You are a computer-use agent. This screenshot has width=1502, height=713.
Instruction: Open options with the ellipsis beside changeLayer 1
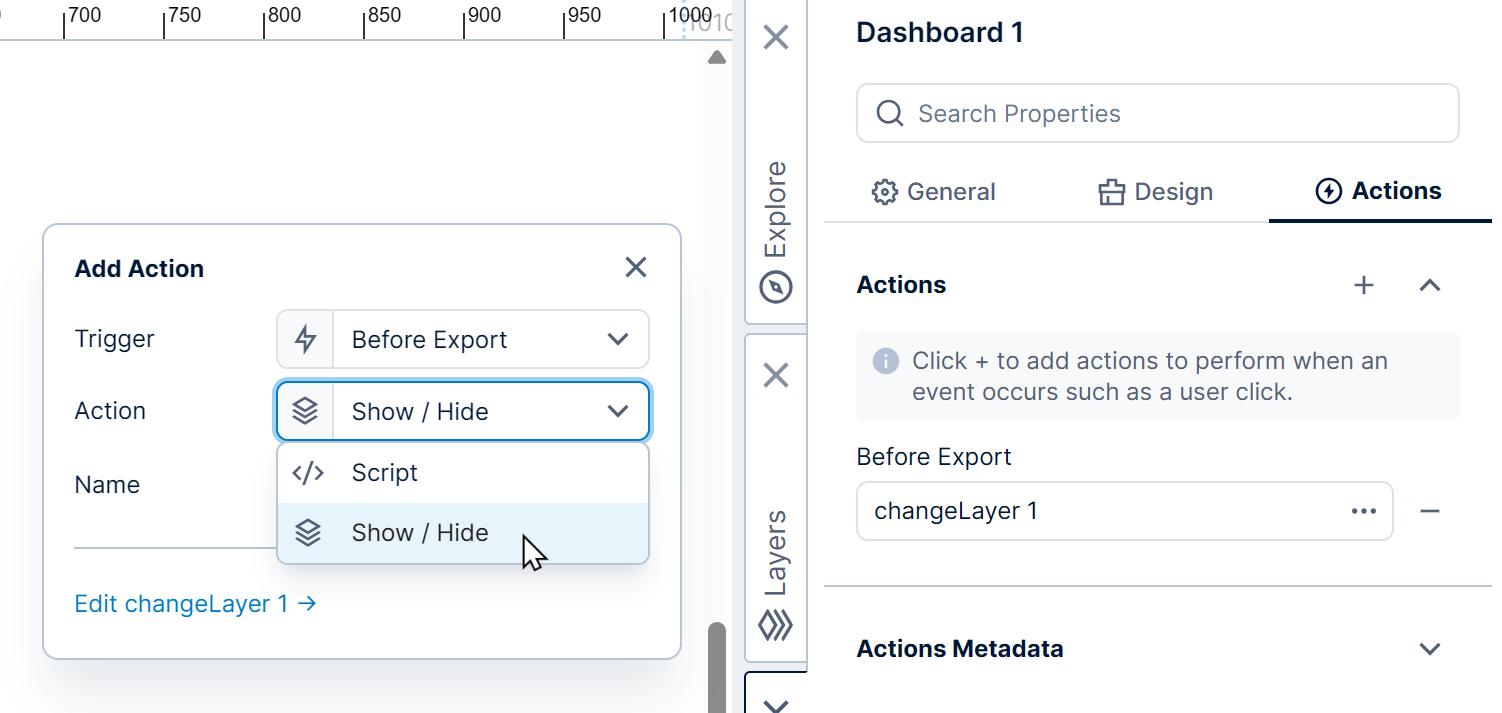pos(1363,511)
